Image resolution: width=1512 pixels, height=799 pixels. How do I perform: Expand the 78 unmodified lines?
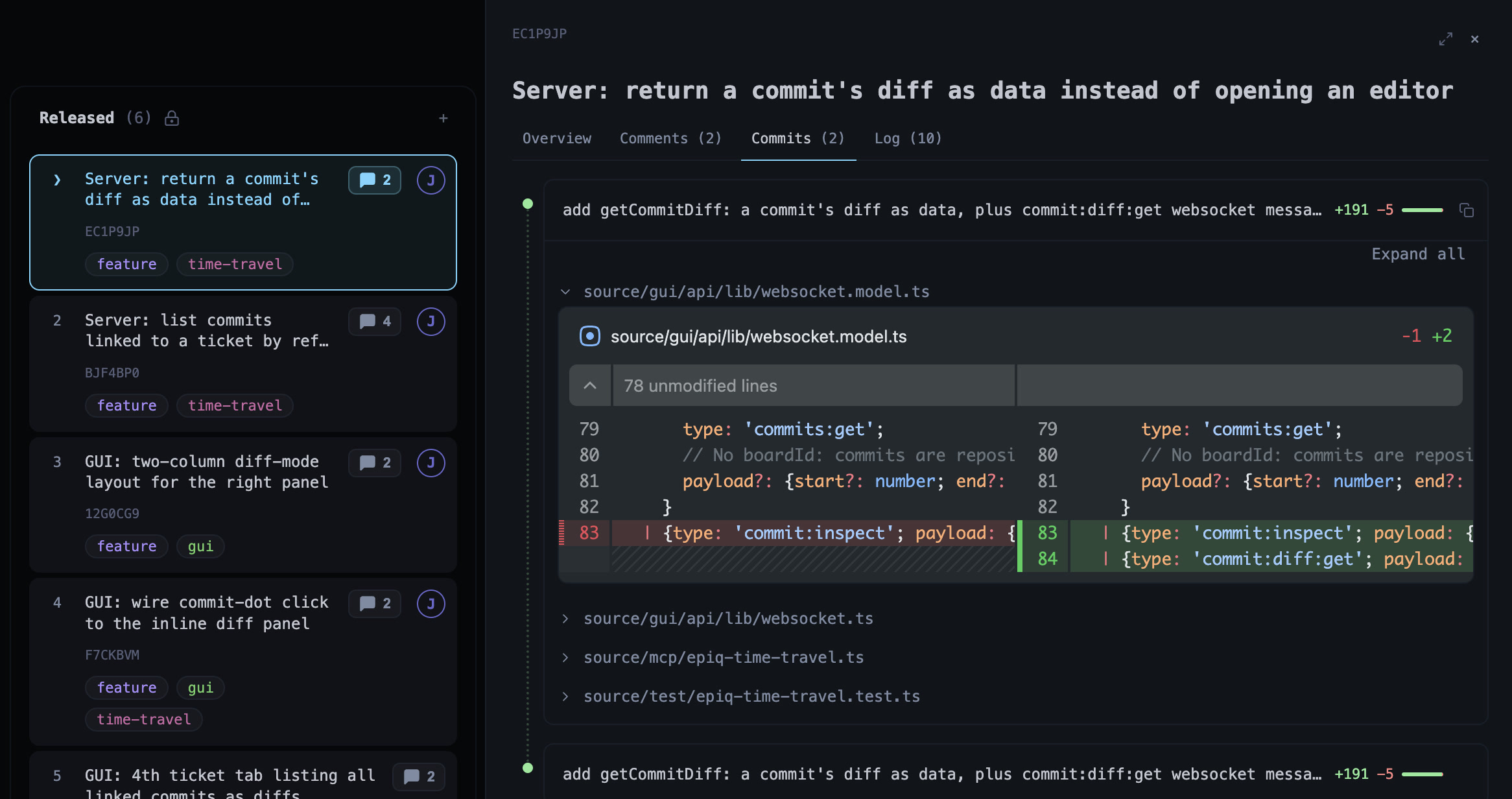(x=590, y=385)
